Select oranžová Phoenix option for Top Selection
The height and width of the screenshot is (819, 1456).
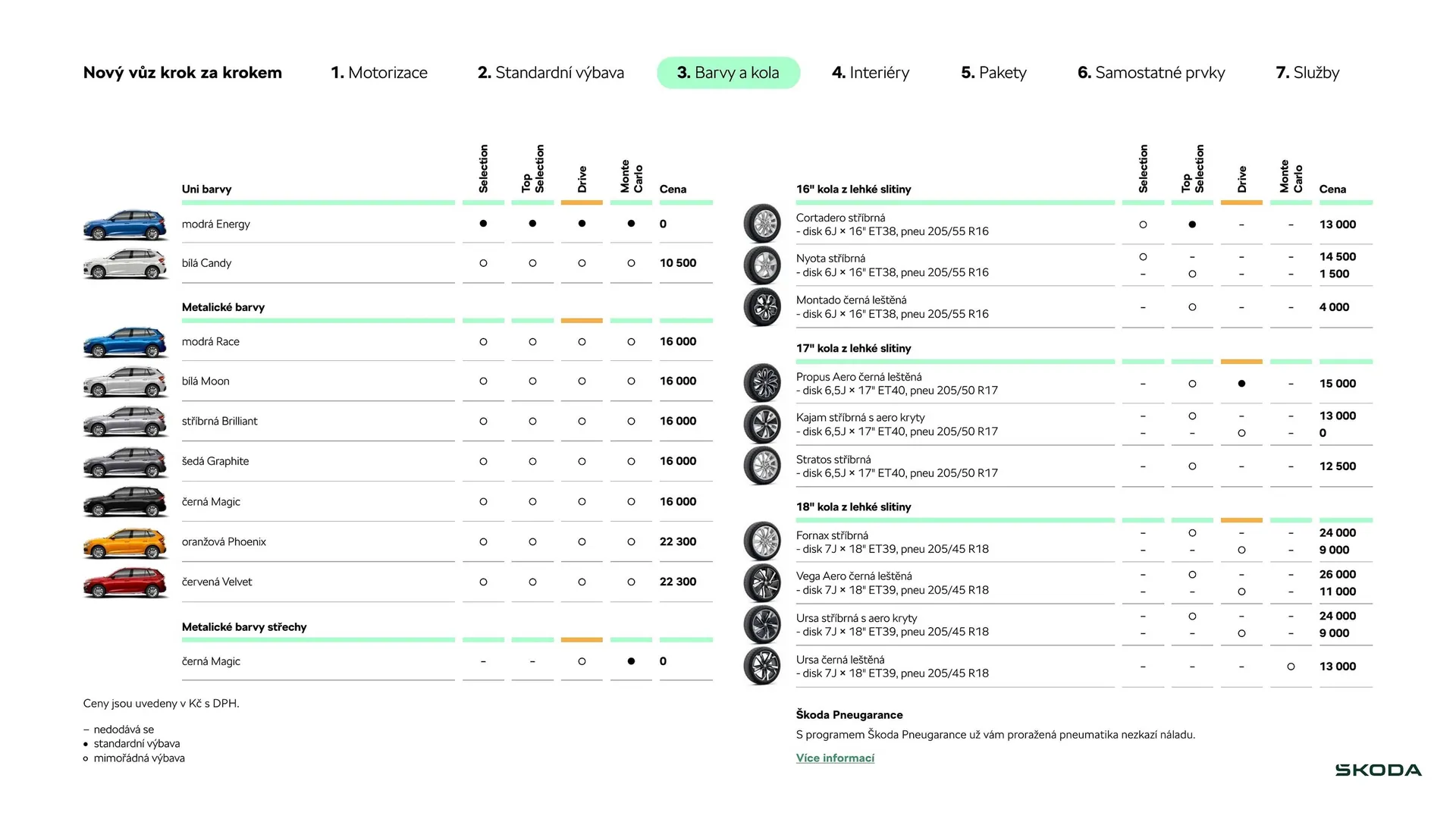[532, 541]
